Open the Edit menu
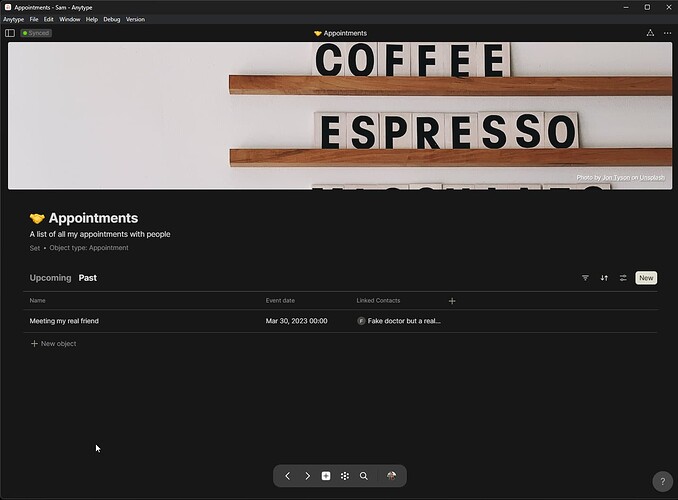678x500 pixels. click(48, 19)
